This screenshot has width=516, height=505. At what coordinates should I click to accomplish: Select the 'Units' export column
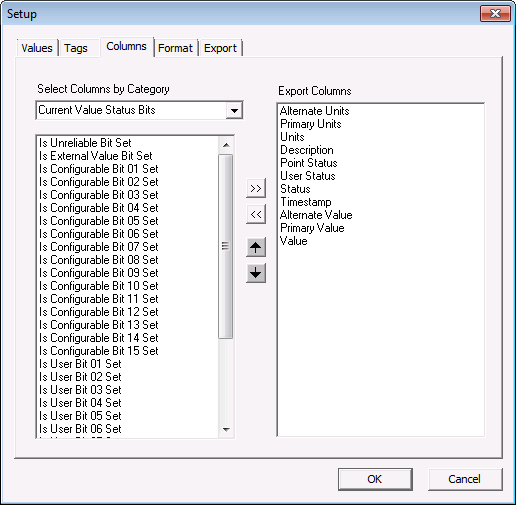pyautogui.click(x=292, y=137)
